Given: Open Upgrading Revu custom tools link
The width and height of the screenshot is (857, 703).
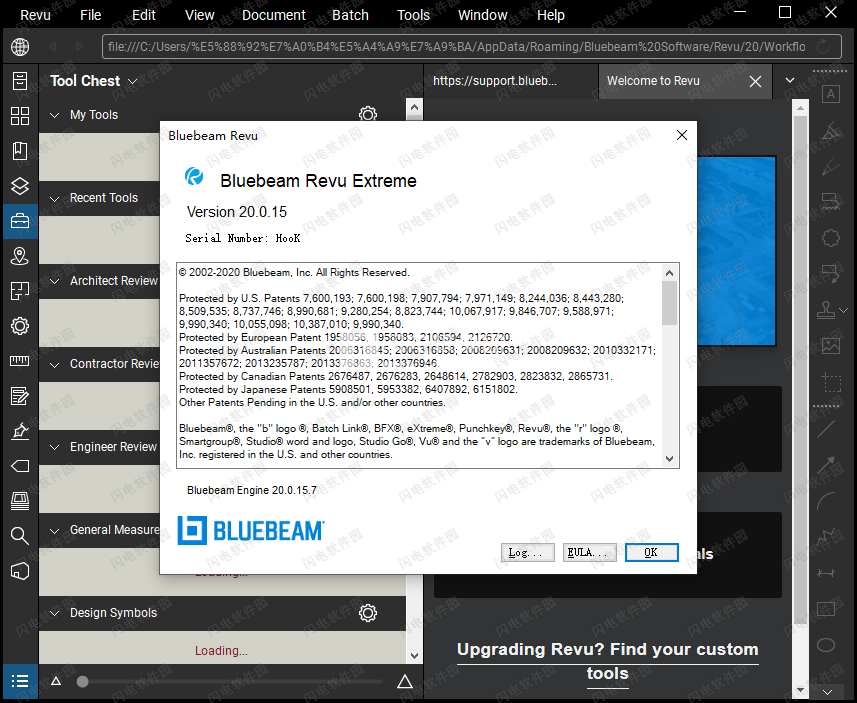Looking at the screenshot, I should pos(607,661).
